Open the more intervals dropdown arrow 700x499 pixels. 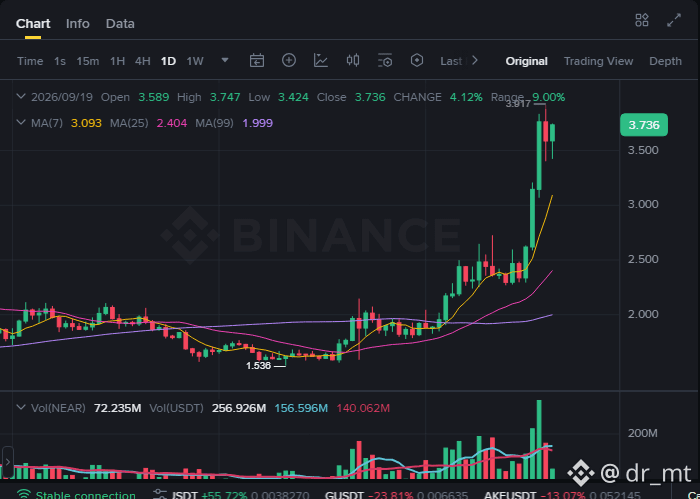(225, 60)
